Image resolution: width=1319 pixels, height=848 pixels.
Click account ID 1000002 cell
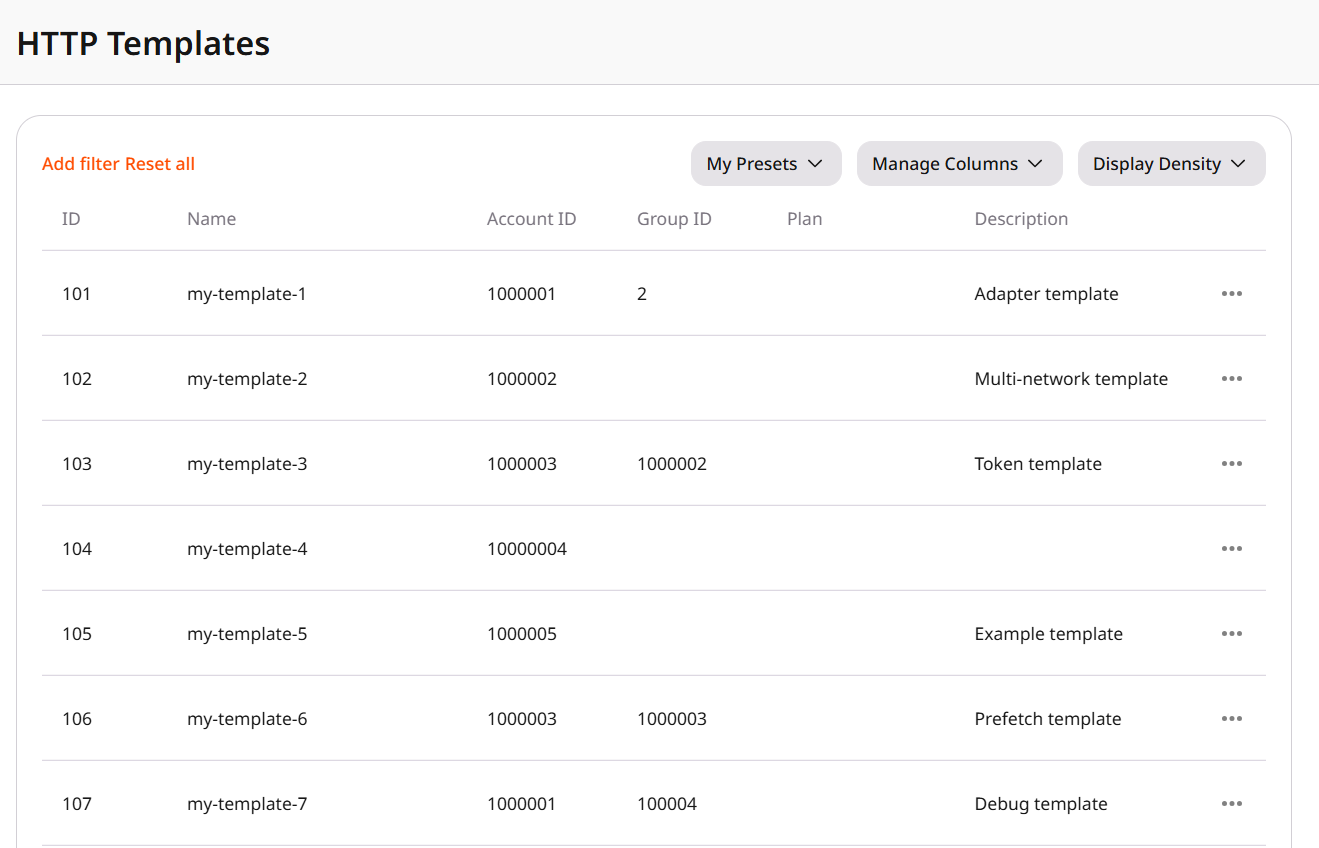522,379
